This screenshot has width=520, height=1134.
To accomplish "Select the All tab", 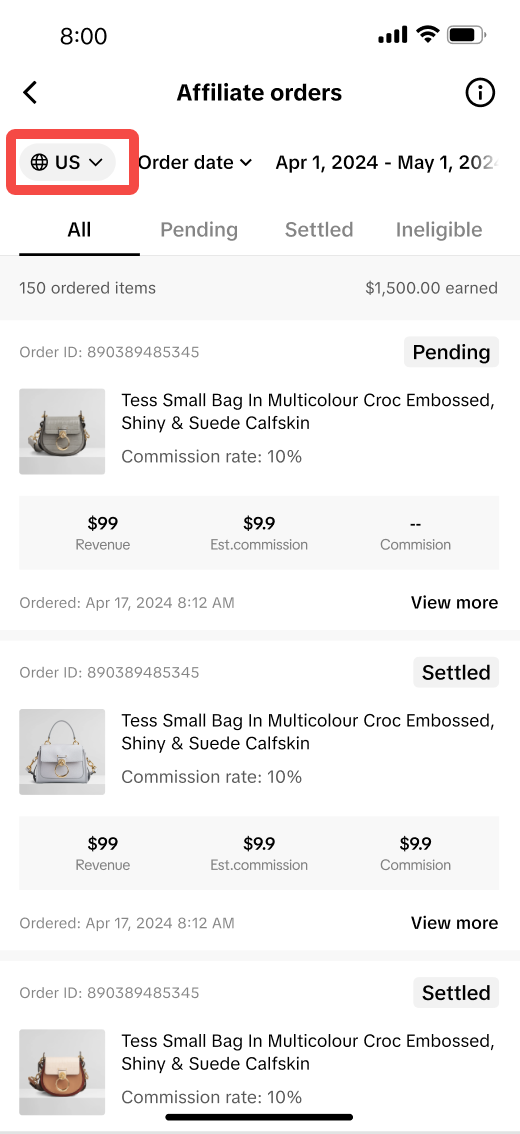I will (x=80, y=229).
